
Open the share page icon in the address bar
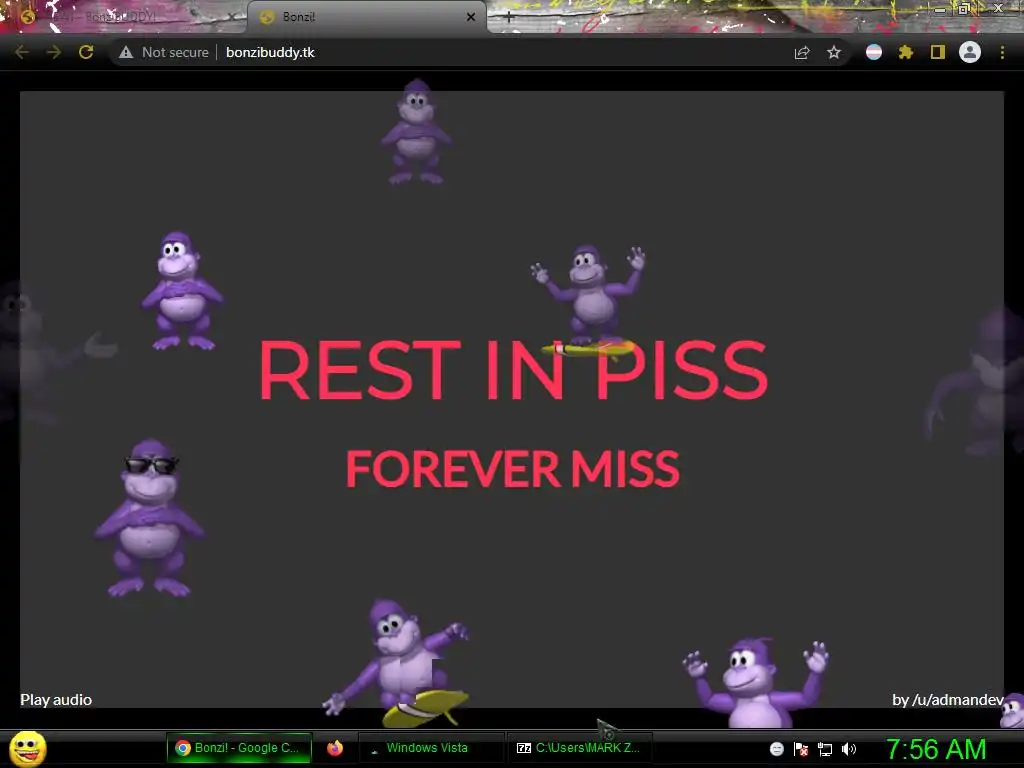click(x=801, y=52)
